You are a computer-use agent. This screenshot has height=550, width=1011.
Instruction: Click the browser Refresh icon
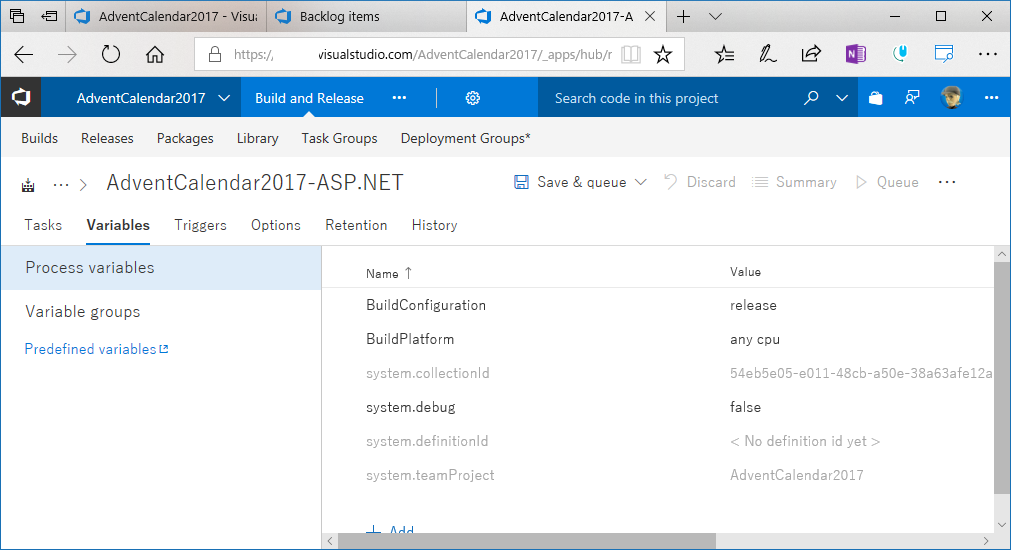point(111,54)
